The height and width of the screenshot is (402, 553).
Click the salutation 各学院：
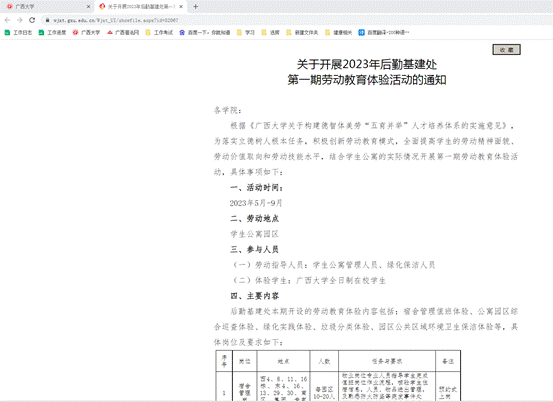[227, 110]
